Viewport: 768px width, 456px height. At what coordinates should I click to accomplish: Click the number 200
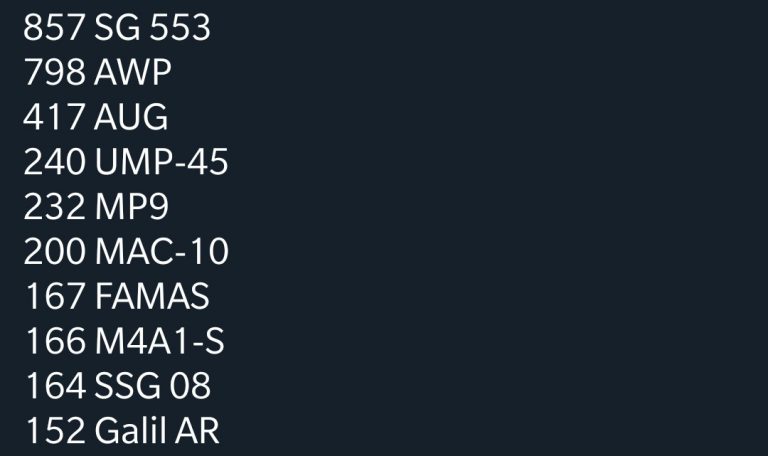coord(54,252)
